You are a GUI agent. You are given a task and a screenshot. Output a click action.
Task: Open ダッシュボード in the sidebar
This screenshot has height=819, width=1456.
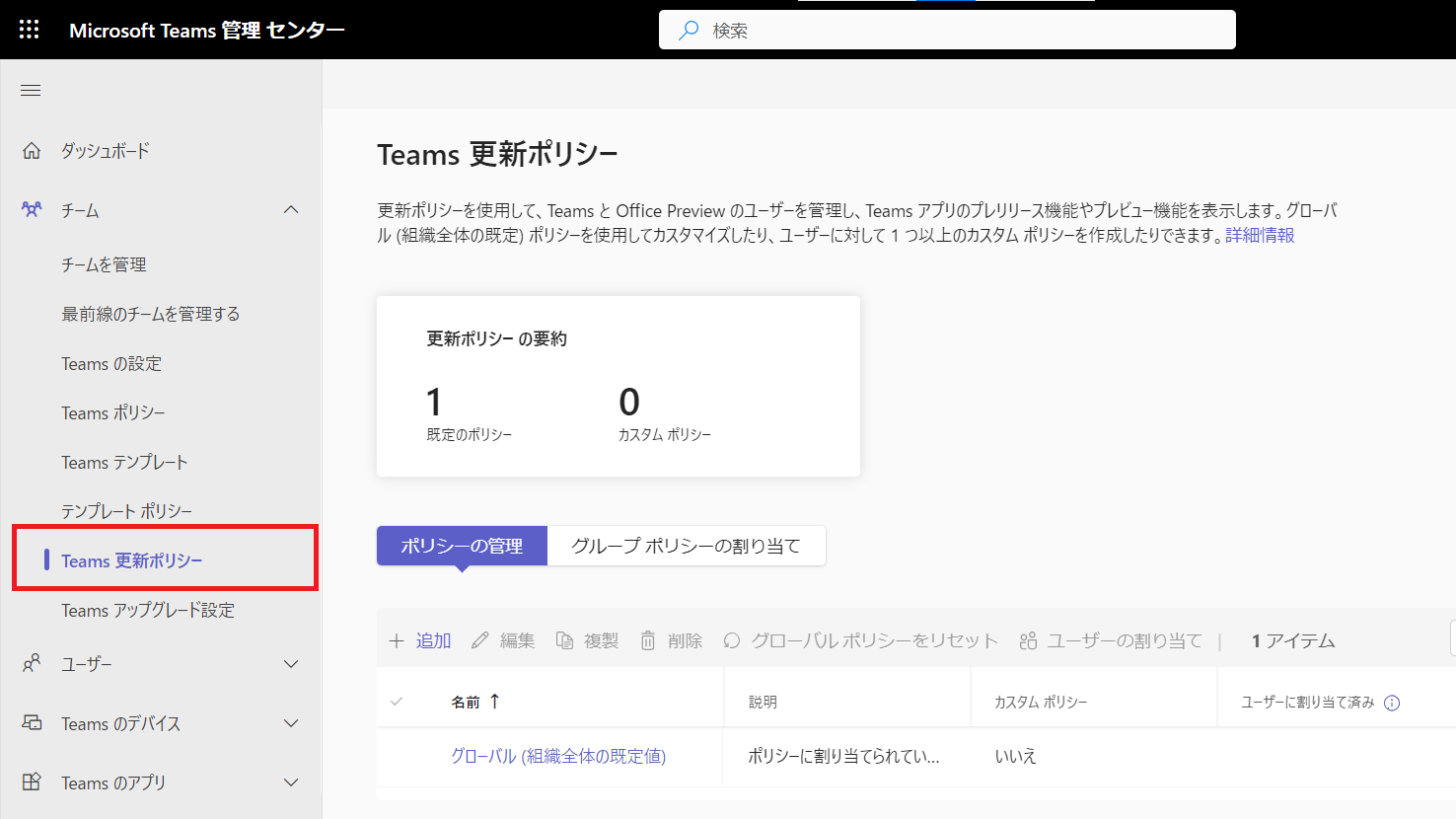[106, 151]
